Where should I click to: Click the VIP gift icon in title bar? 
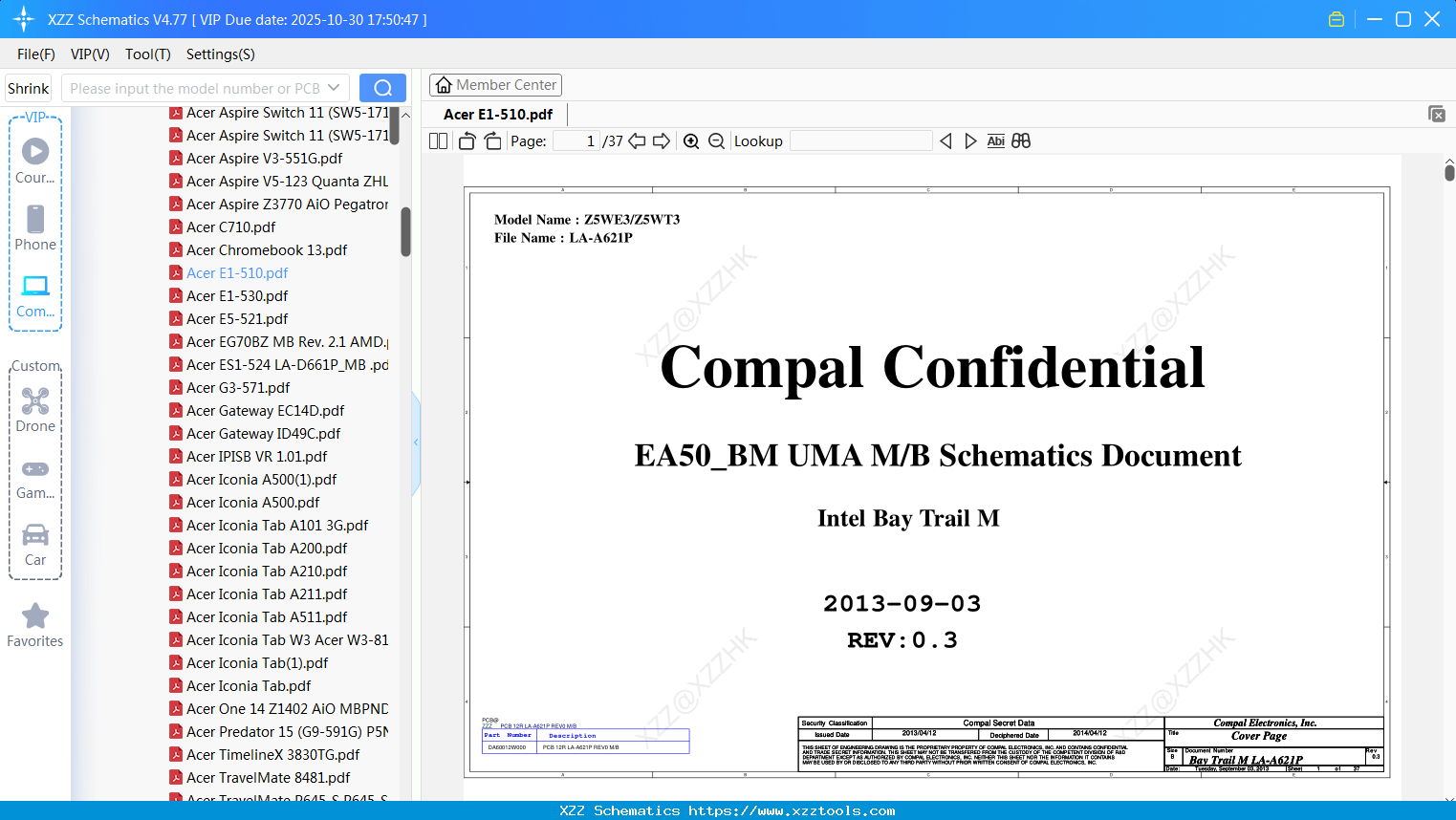click(x=1336, y=19)
